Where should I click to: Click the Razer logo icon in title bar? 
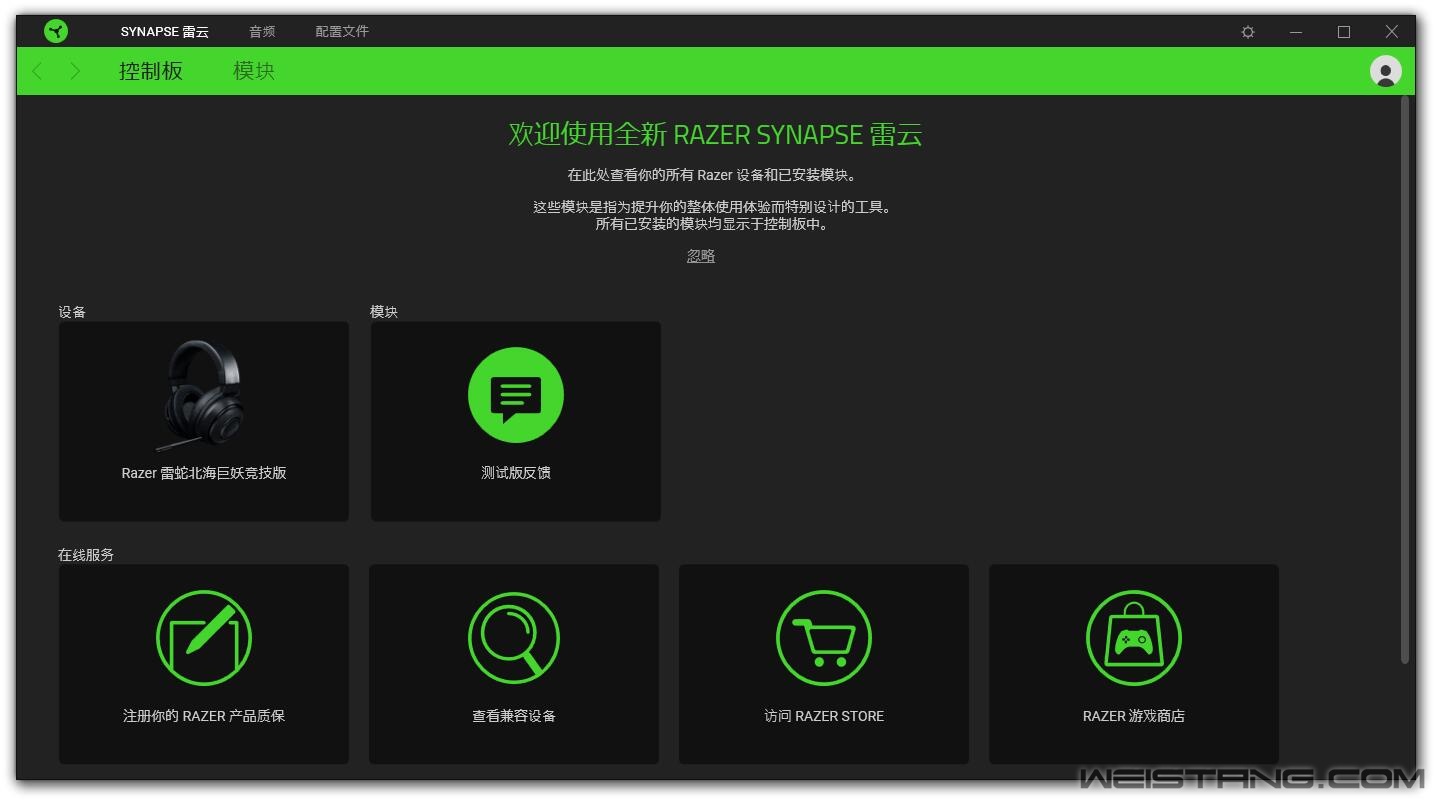click(56, 31)
